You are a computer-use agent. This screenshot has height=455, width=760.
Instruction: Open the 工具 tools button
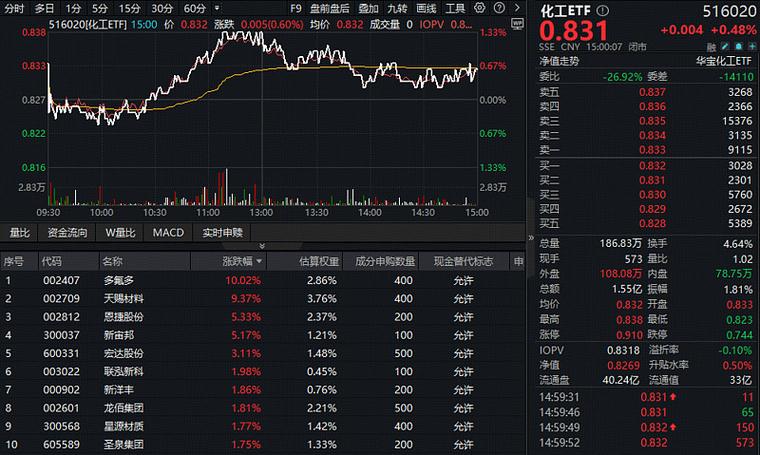coord(455,7)
